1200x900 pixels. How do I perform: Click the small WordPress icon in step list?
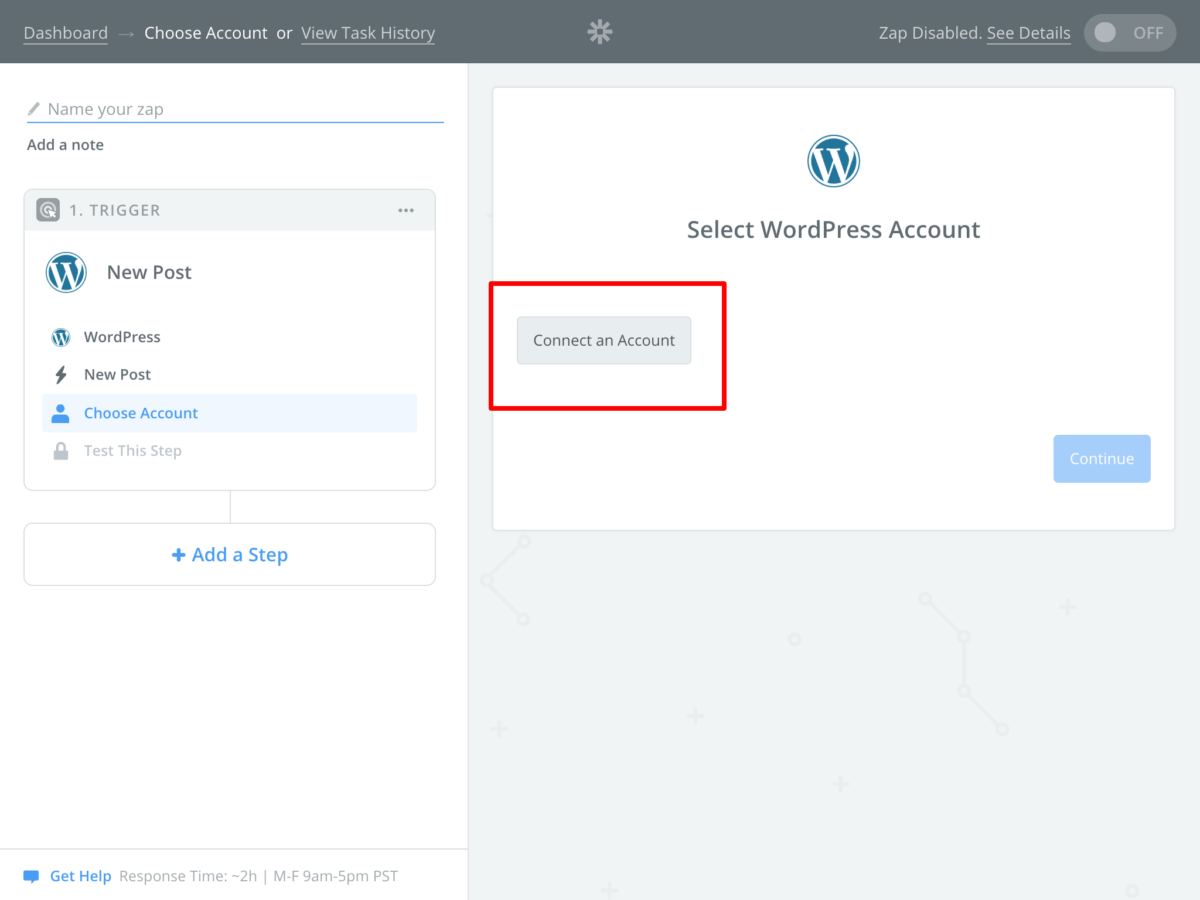61,337
